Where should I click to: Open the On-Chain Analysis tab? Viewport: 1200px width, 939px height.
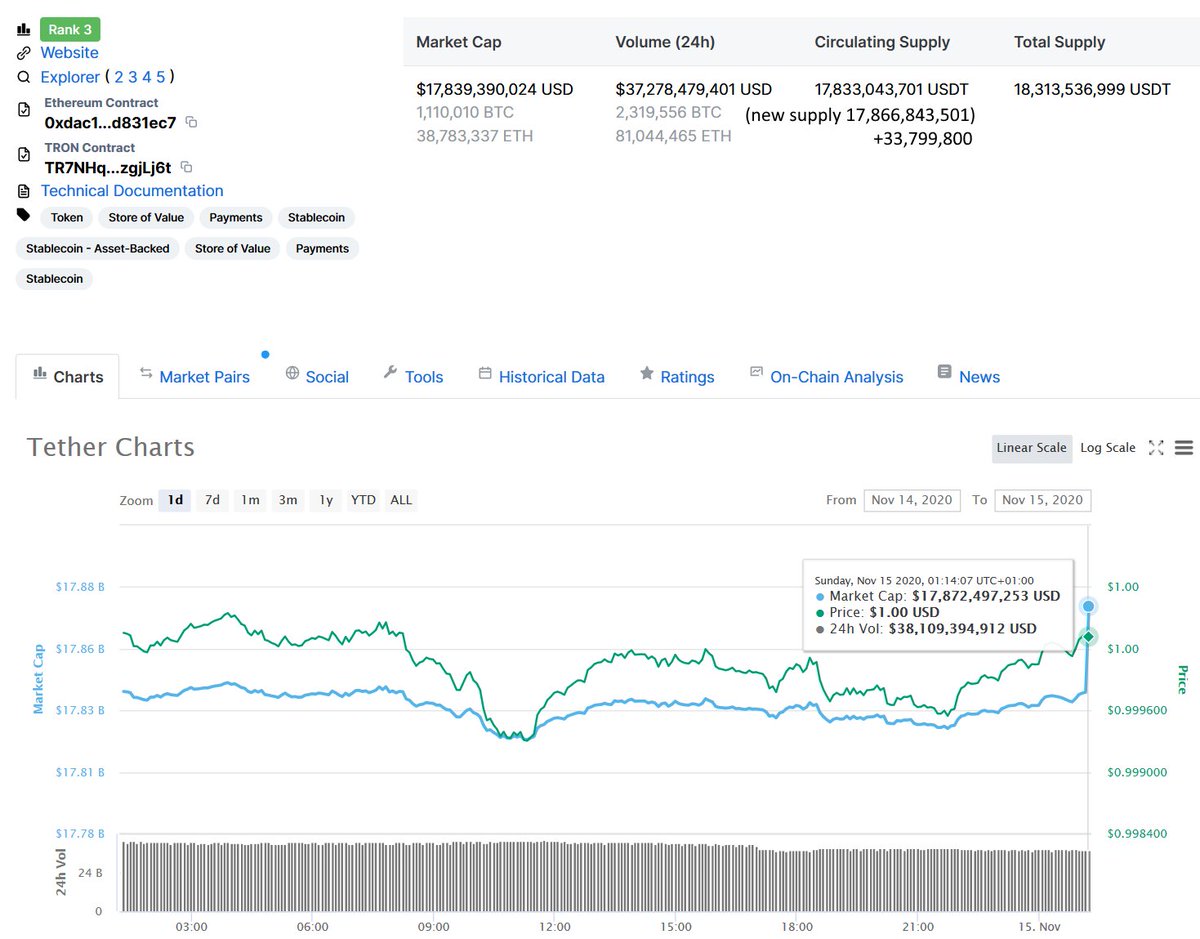point(826,376)
